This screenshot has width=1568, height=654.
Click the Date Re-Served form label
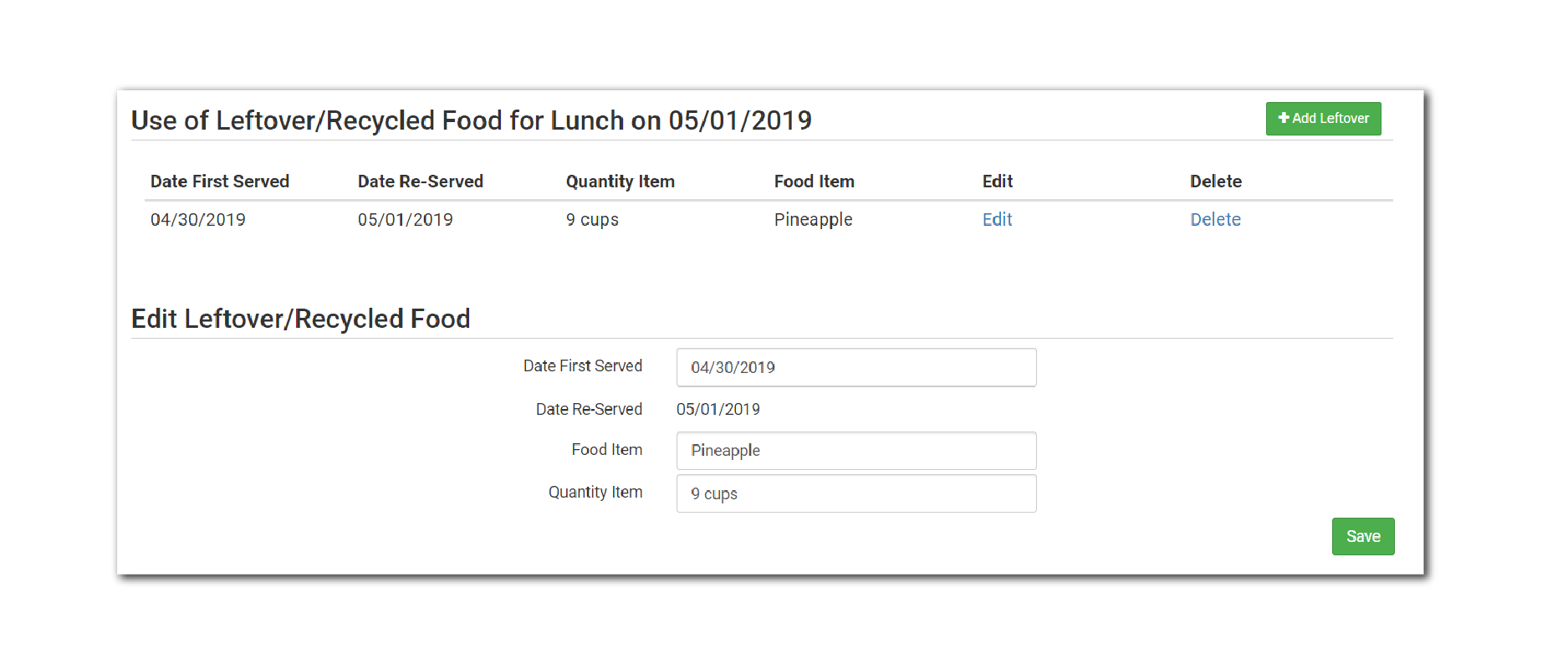pos(589,409)
